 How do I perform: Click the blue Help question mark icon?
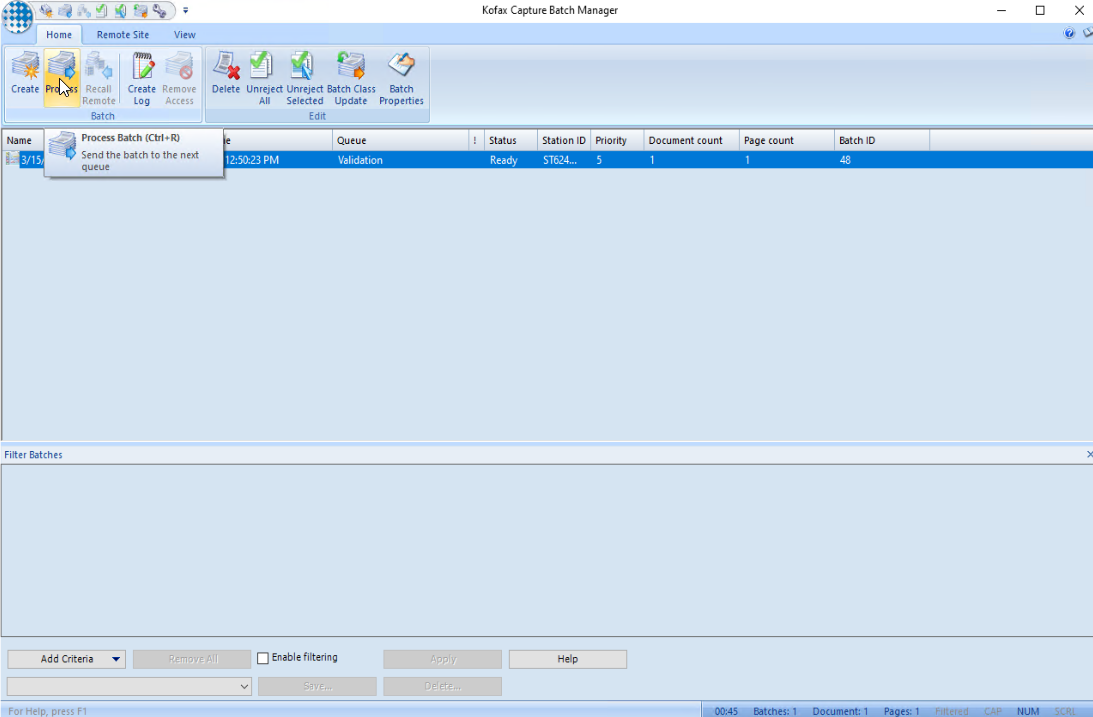tap(1069, 33)
